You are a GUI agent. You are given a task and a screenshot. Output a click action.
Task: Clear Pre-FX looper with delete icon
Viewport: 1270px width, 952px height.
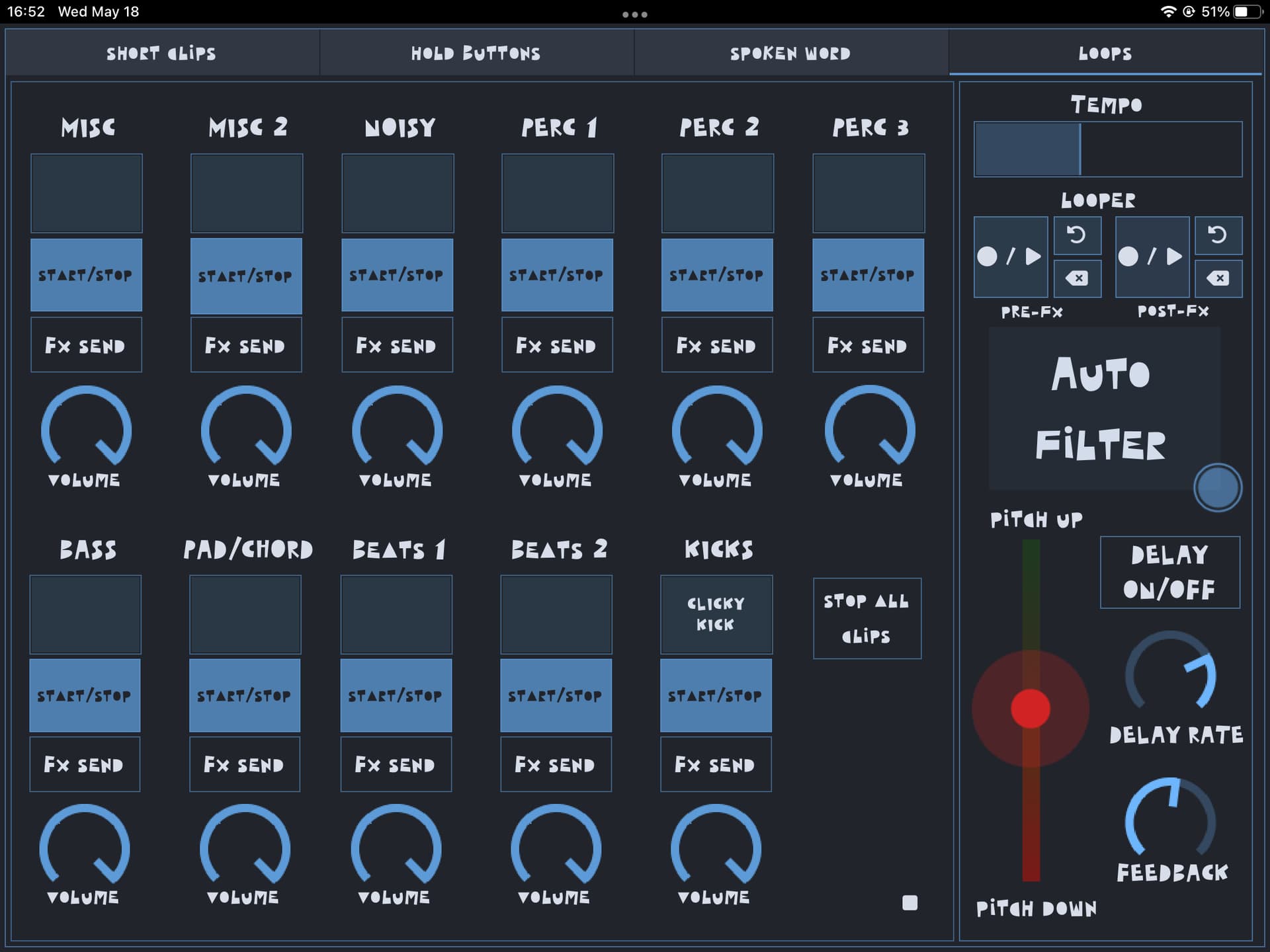click(x=1077, y=278)
